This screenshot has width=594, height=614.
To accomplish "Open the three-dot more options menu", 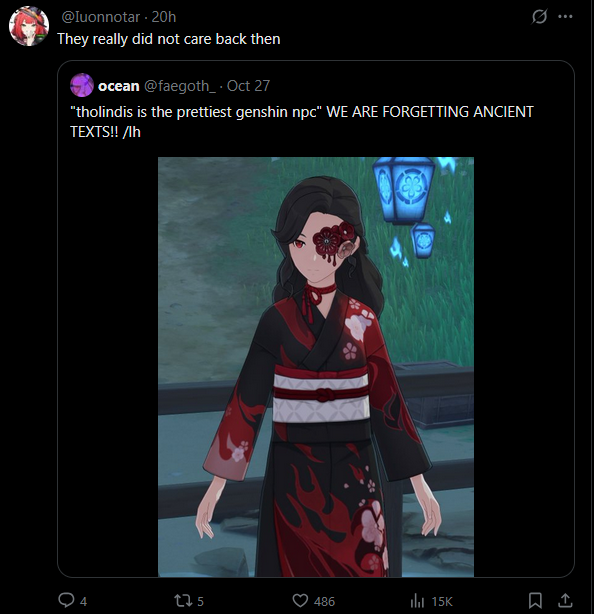I will tap(565, 16).
